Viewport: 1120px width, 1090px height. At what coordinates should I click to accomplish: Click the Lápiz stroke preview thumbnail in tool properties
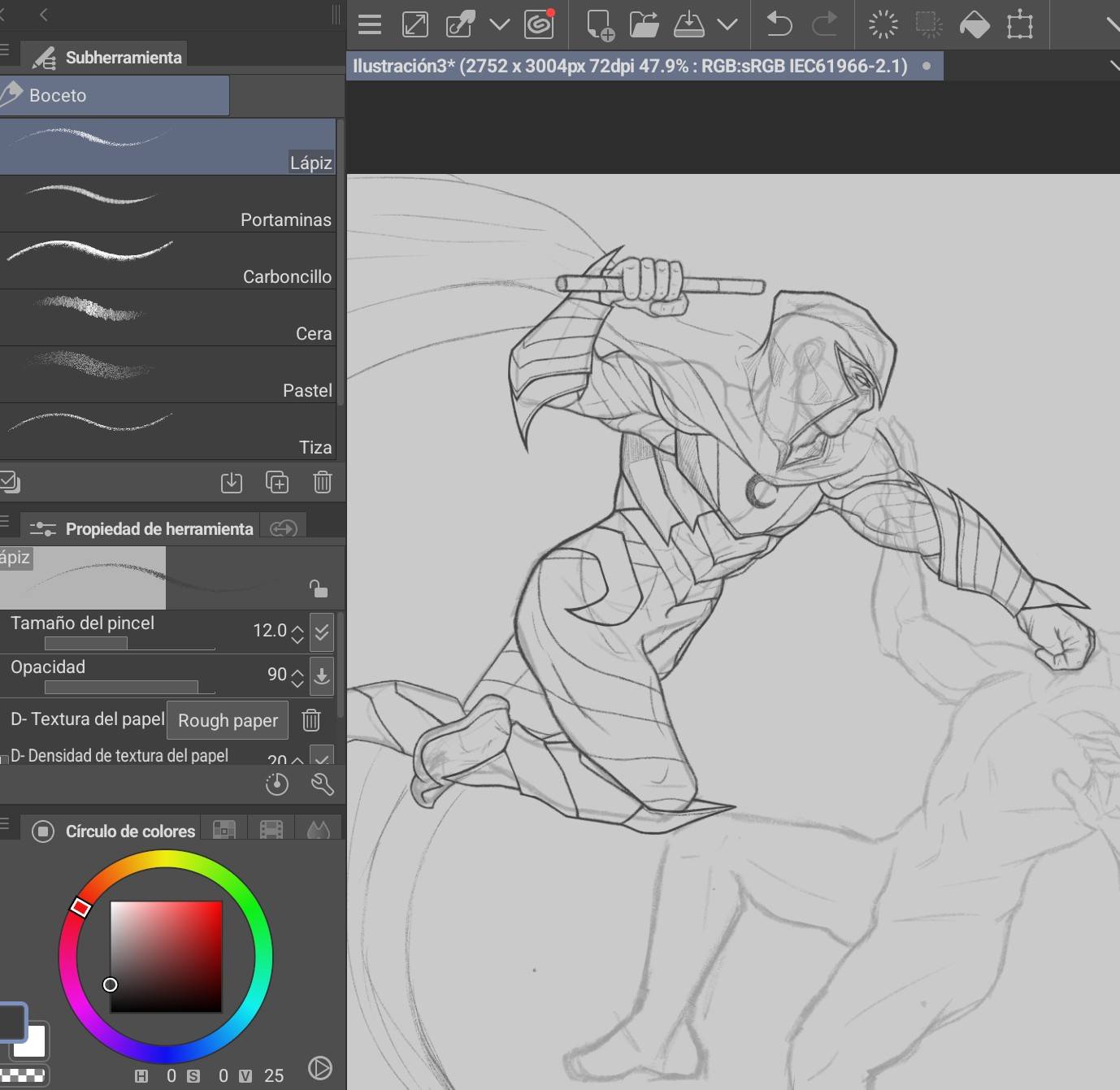[83, 578]
